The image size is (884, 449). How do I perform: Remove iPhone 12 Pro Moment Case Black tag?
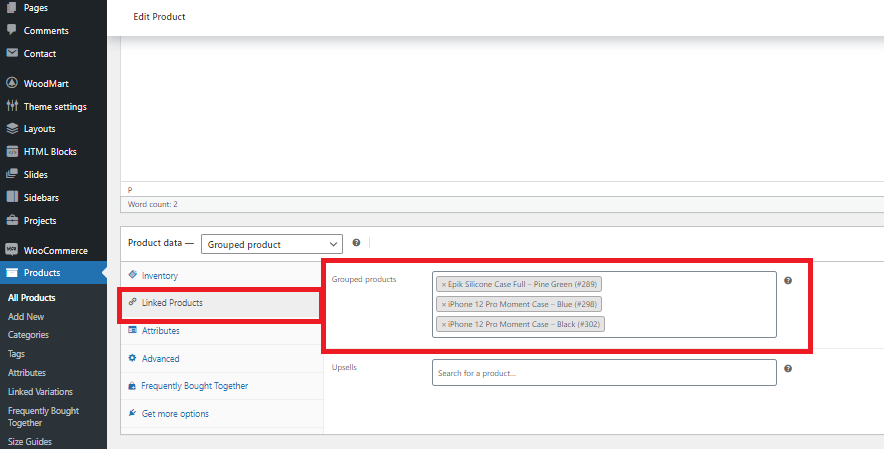[444, 324]
